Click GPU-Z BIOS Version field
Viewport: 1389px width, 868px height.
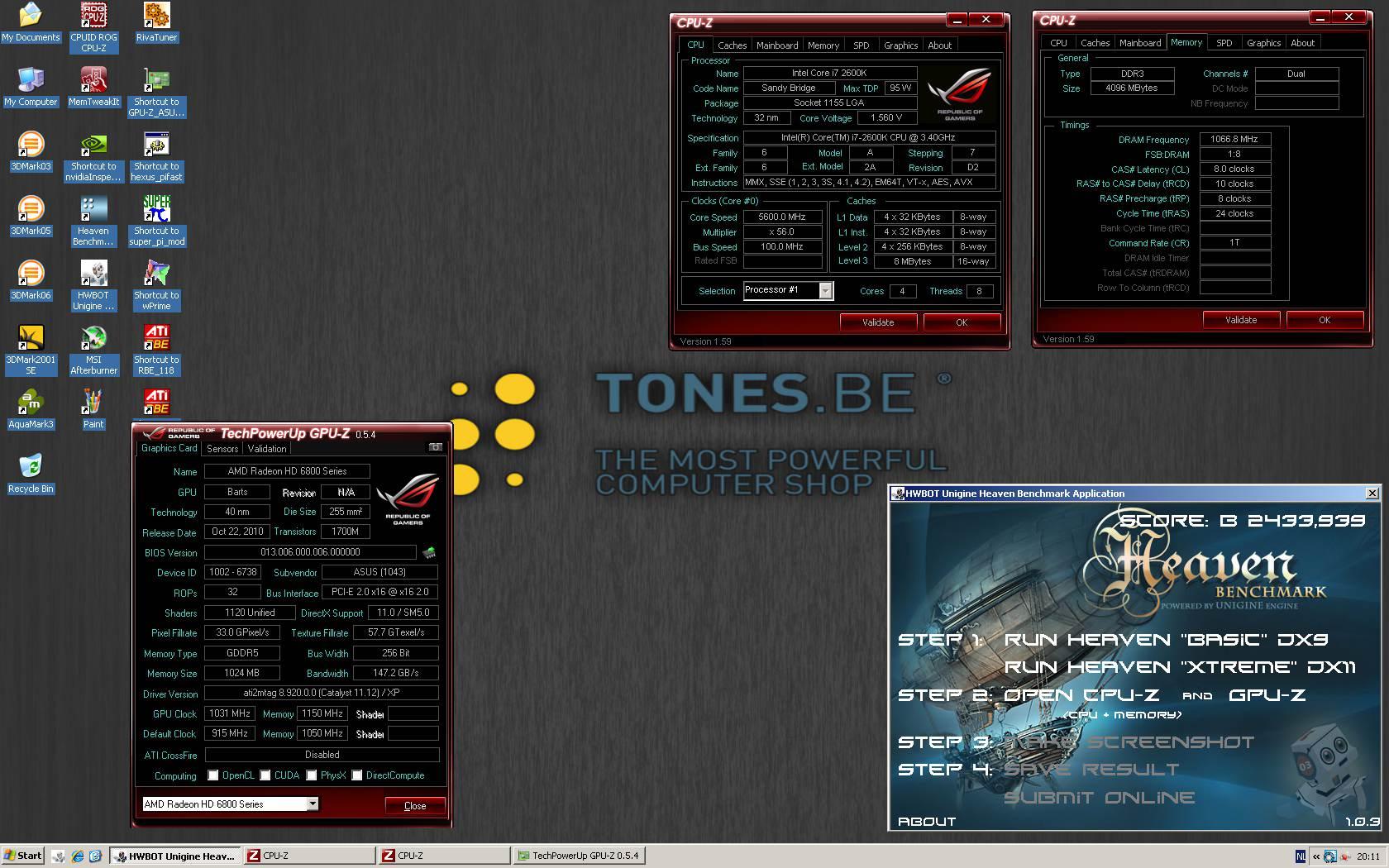tap(310, 552)
